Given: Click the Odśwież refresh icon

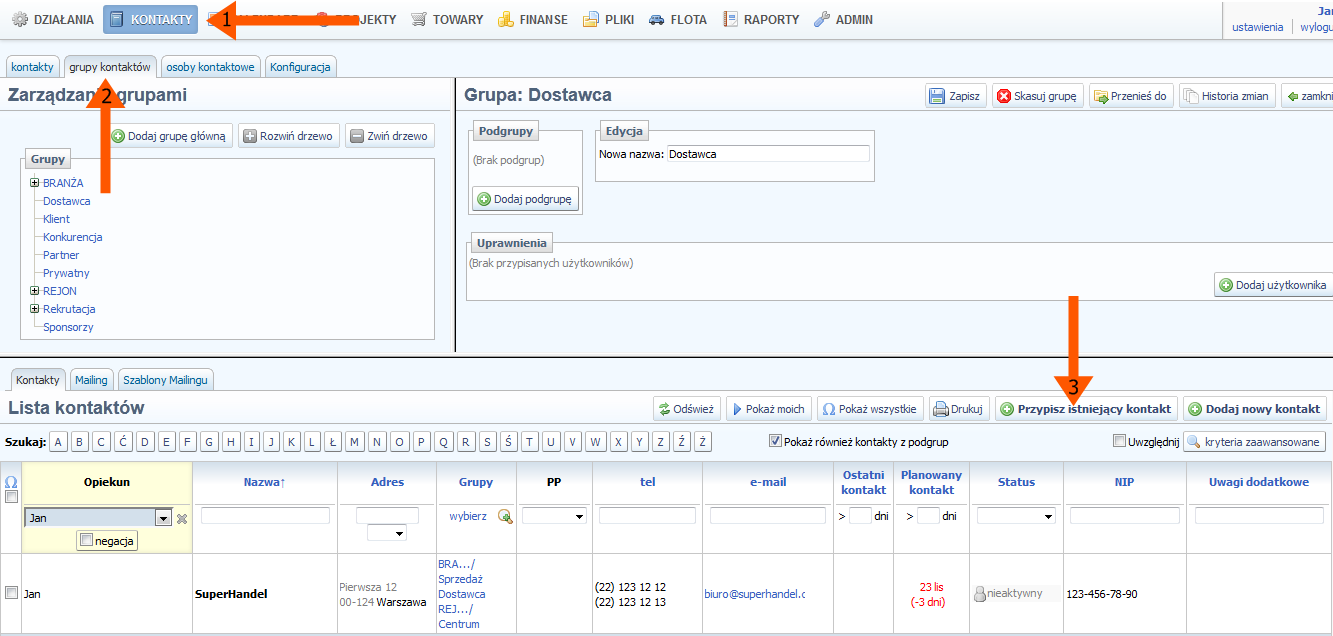Looking at the screenshot, I should (x=663, y=409).
